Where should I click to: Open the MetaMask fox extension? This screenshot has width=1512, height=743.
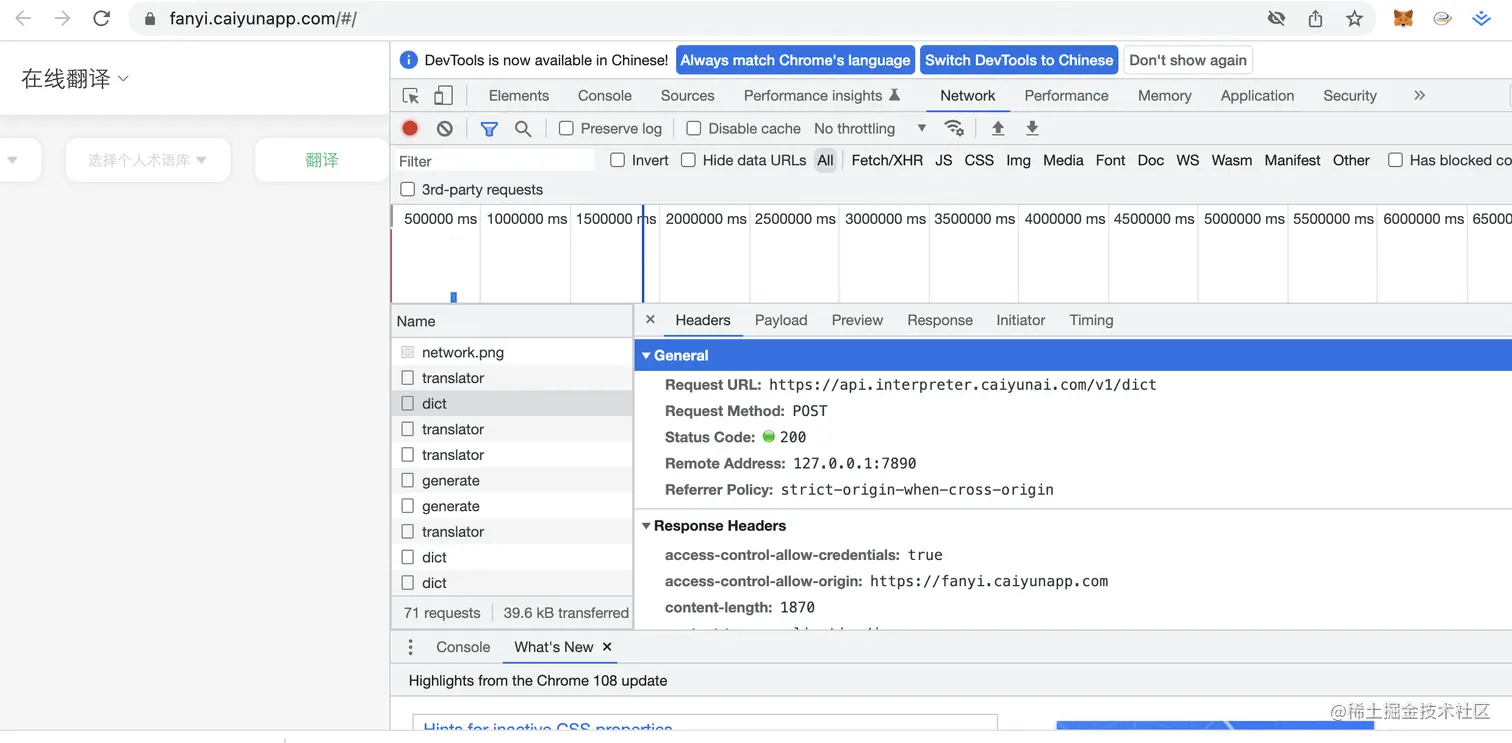tap(1403, 18)
